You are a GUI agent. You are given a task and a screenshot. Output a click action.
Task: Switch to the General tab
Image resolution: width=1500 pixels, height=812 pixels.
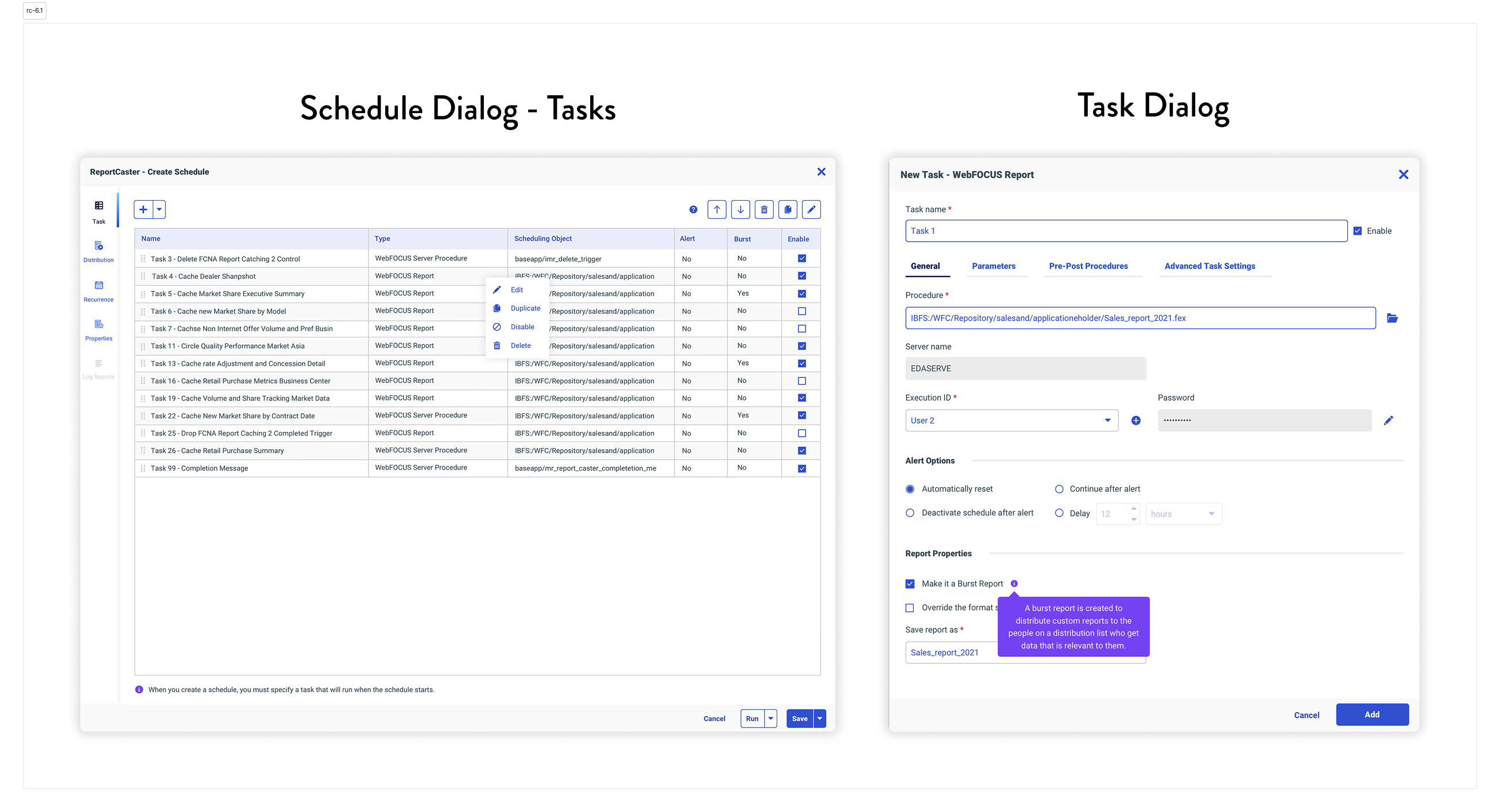pos(925,266)
